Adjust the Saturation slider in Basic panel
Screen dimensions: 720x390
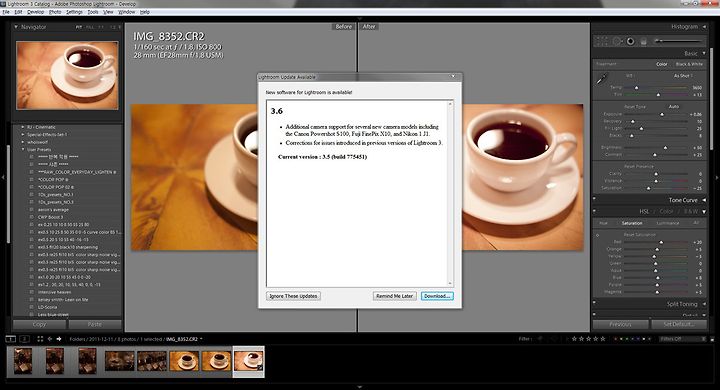pyautogui.click(x=648, y=188)
